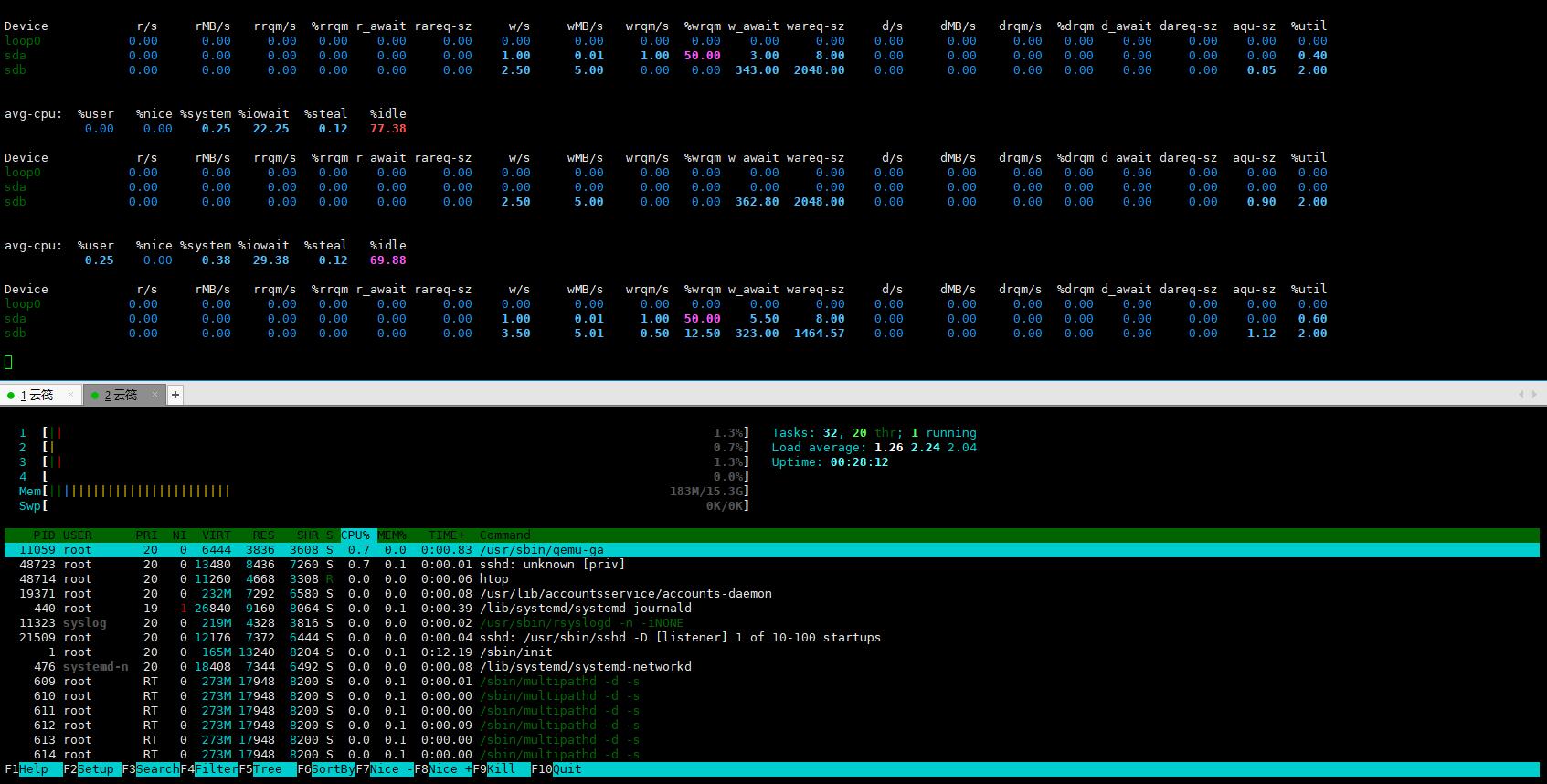Click F10 Quit in htop footer
Screen dimensions: 1547x784
tap(556, 769)
